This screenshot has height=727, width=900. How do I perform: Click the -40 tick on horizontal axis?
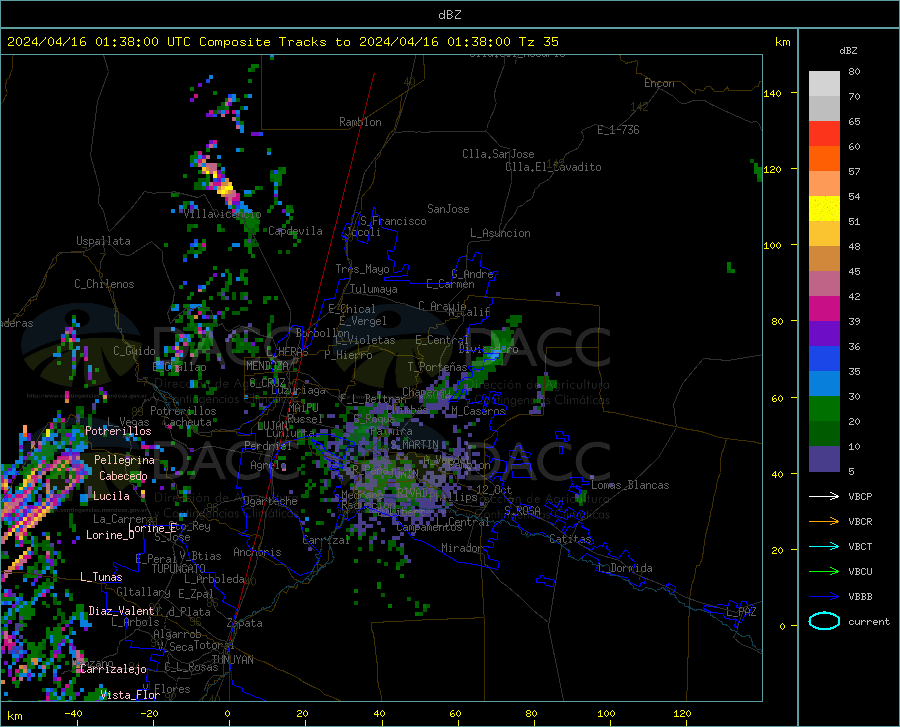click(73, 713)
